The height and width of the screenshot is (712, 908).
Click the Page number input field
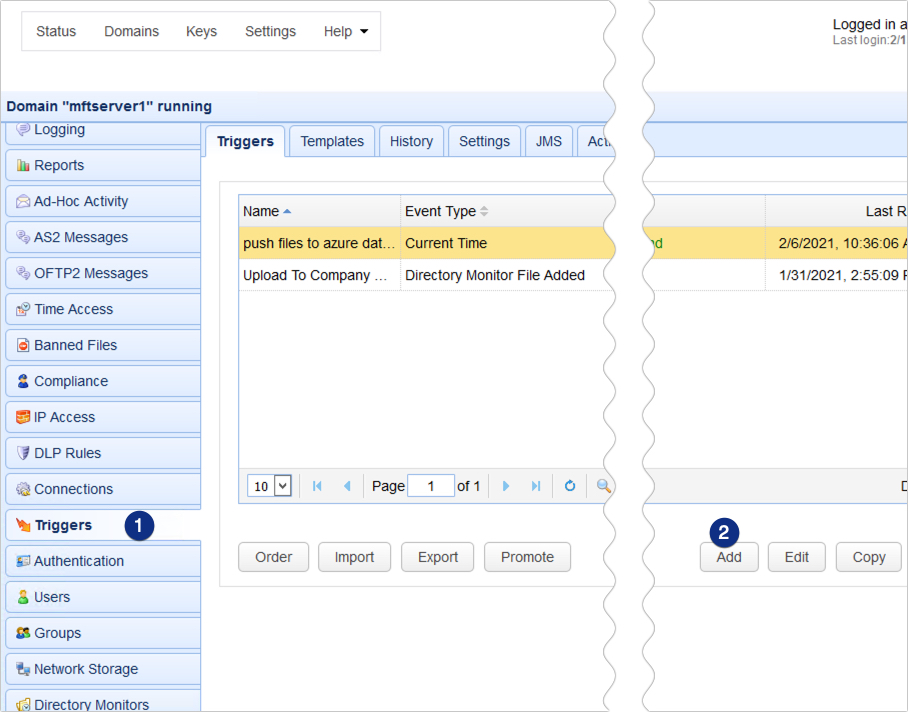(x=431, y=486)
